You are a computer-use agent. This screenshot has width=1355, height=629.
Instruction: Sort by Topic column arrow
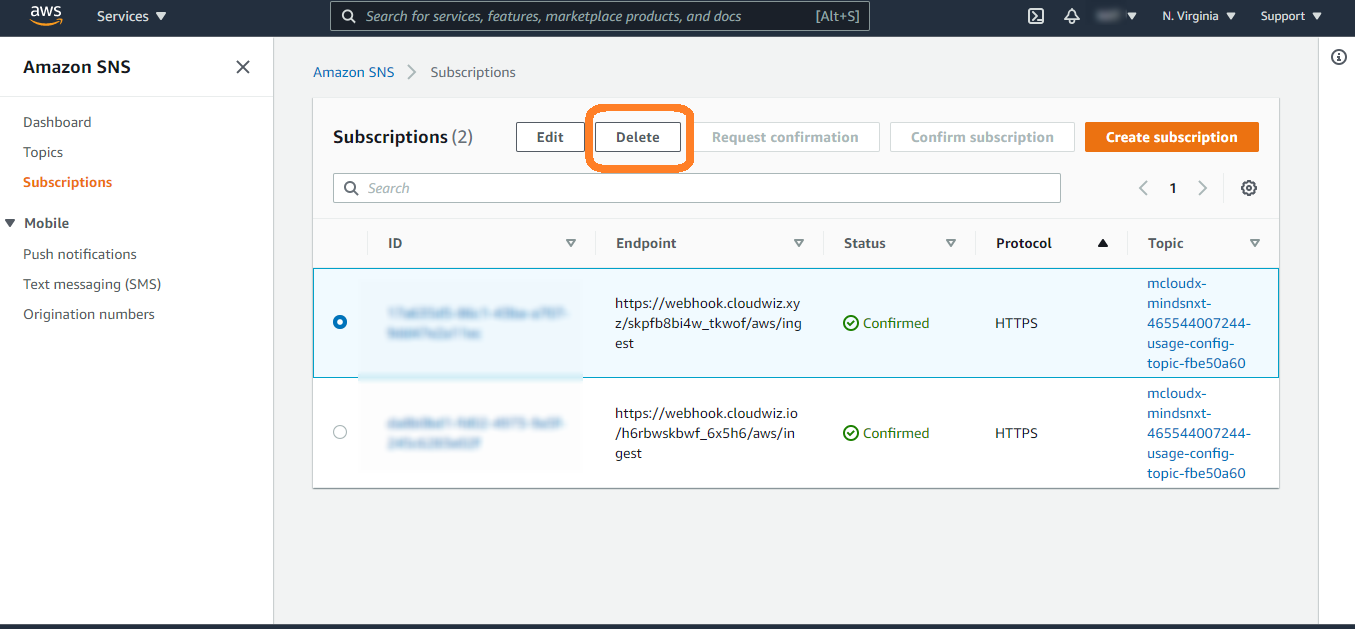[1255, 243]
